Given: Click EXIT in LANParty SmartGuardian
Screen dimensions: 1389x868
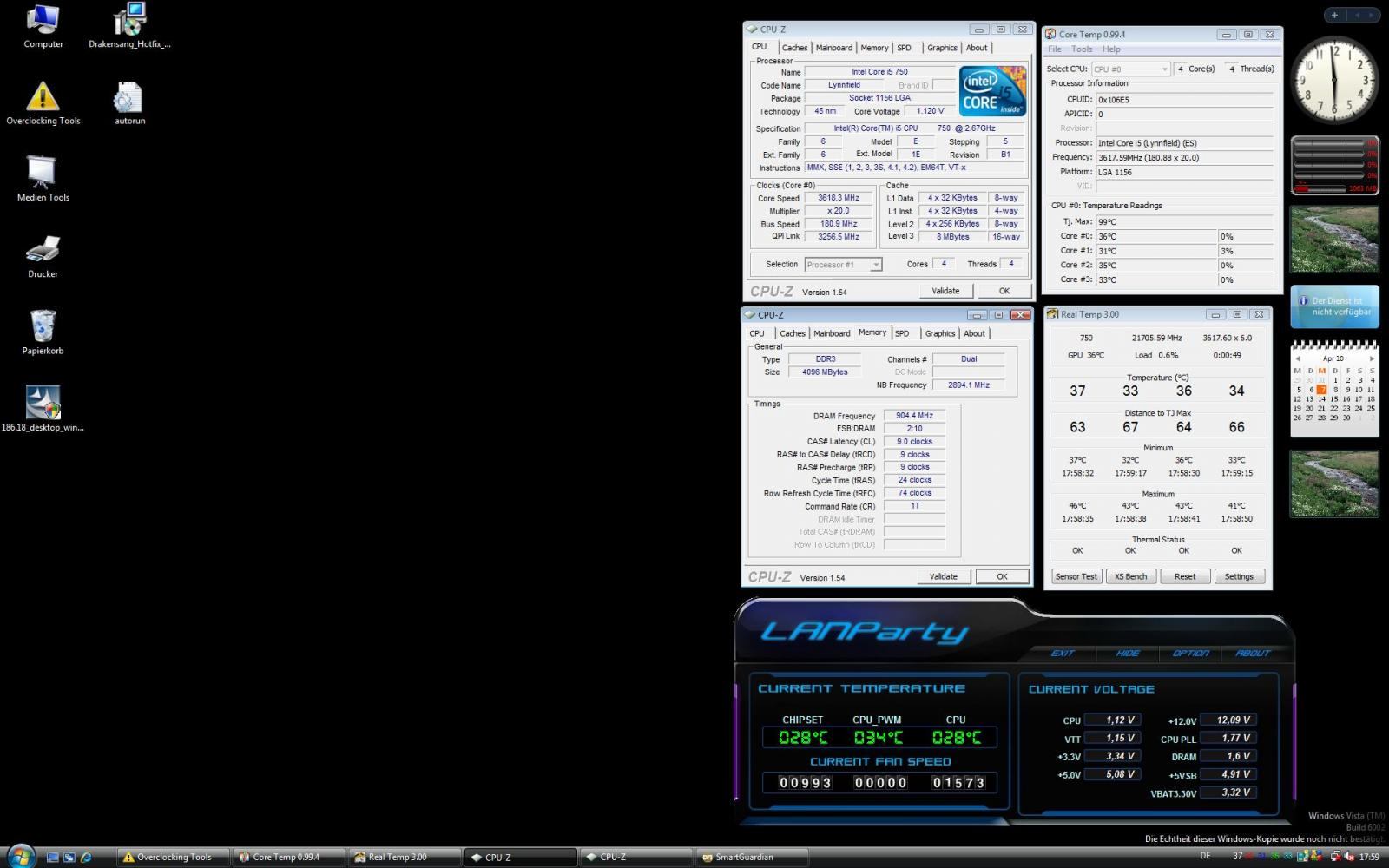Looking at the screenshot, I should [x=1063, y=654].
